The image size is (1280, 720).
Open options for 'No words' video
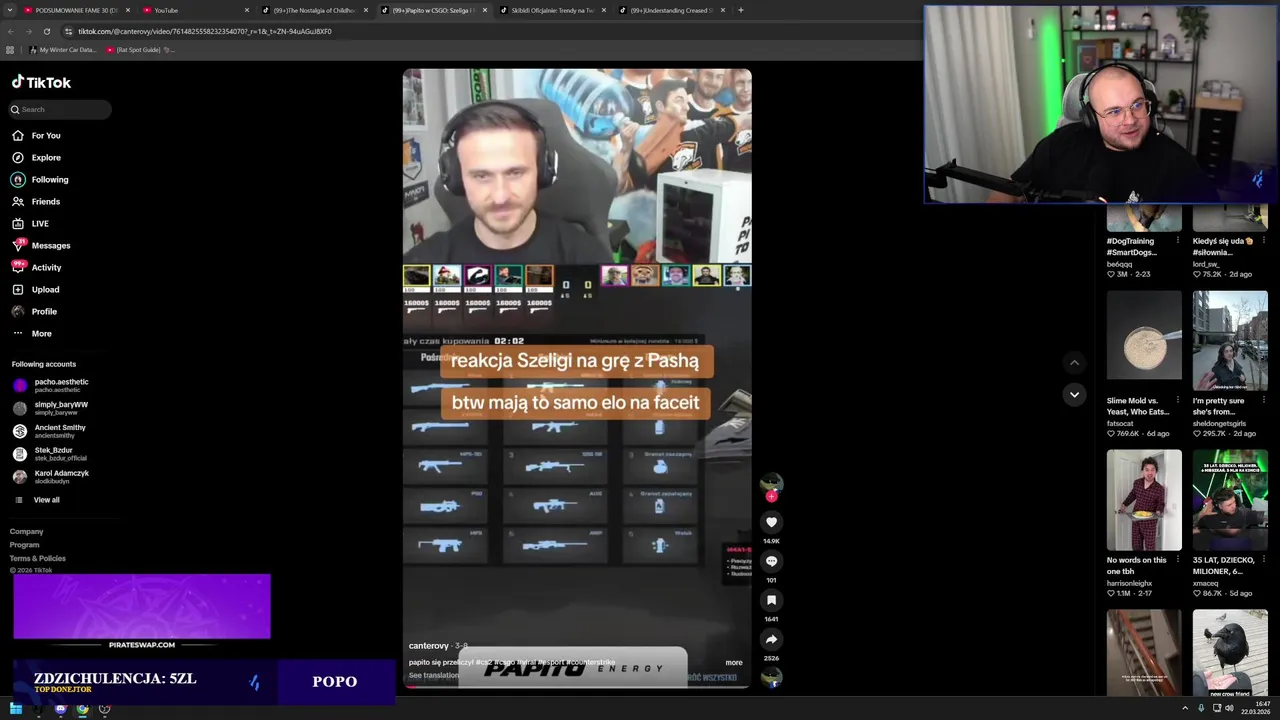coord(1178,560)
